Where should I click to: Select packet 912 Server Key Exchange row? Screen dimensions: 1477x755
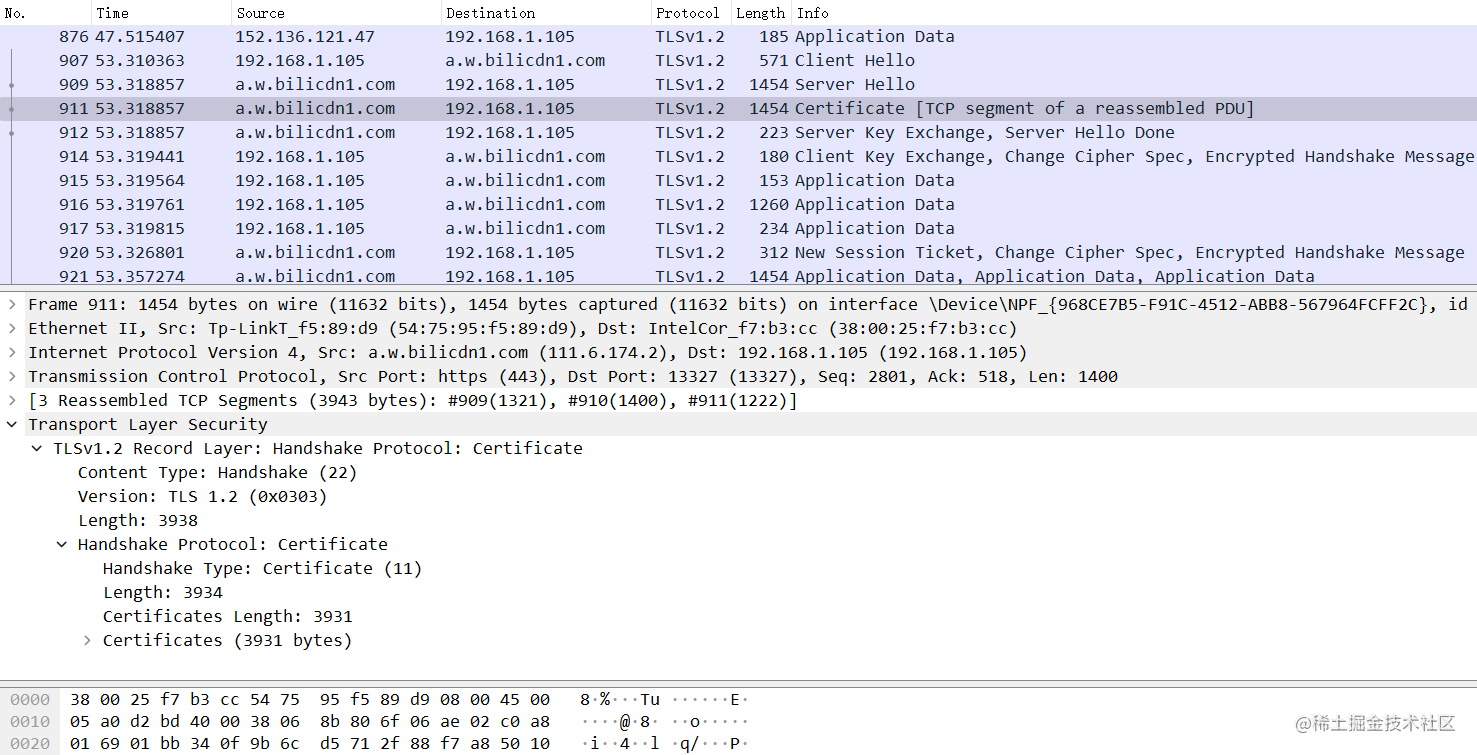[x=738, y=132]
